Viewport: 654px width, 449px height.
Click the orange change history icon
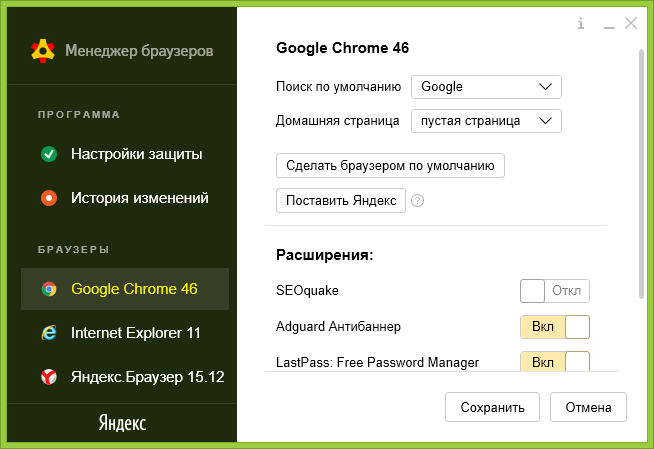49,198
